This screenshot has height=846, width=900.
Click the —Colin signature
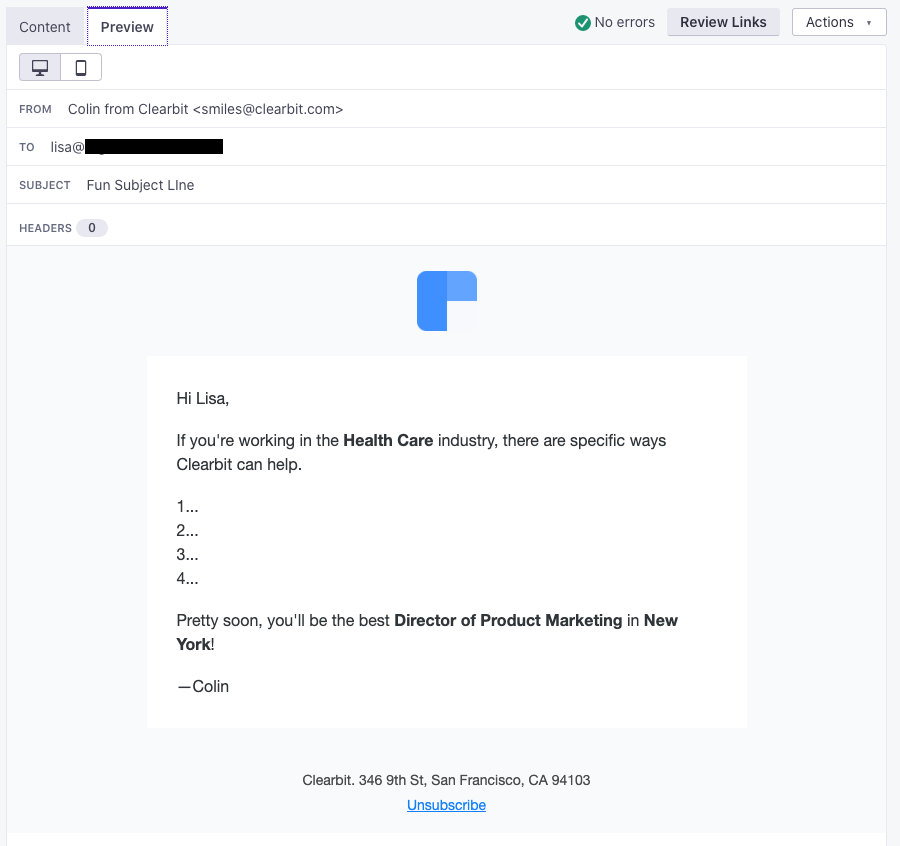pyautogui.click(x=203, y=686)
